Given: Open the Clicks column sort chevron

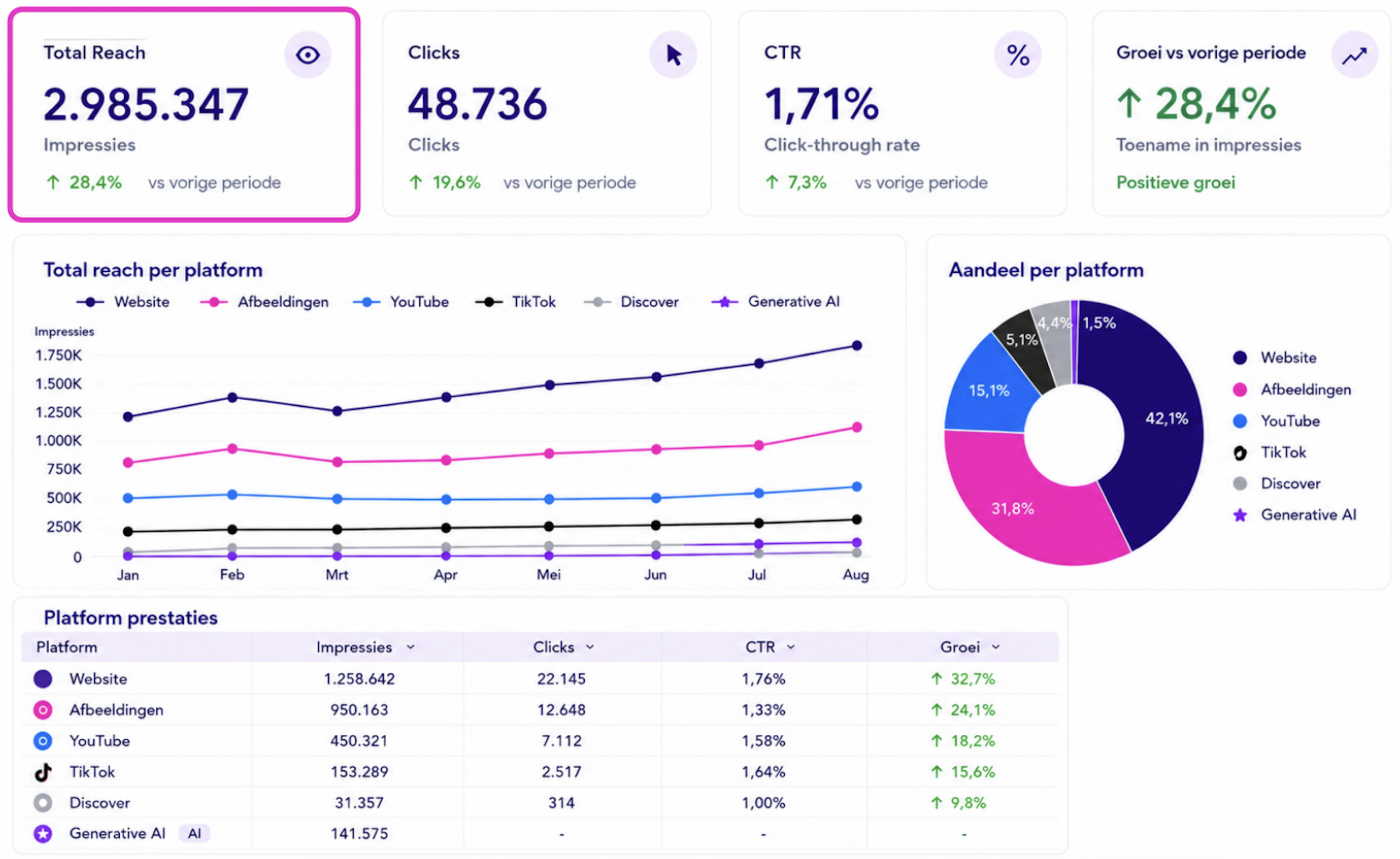Looking at the screenshot, I should [x=590, y=647].
